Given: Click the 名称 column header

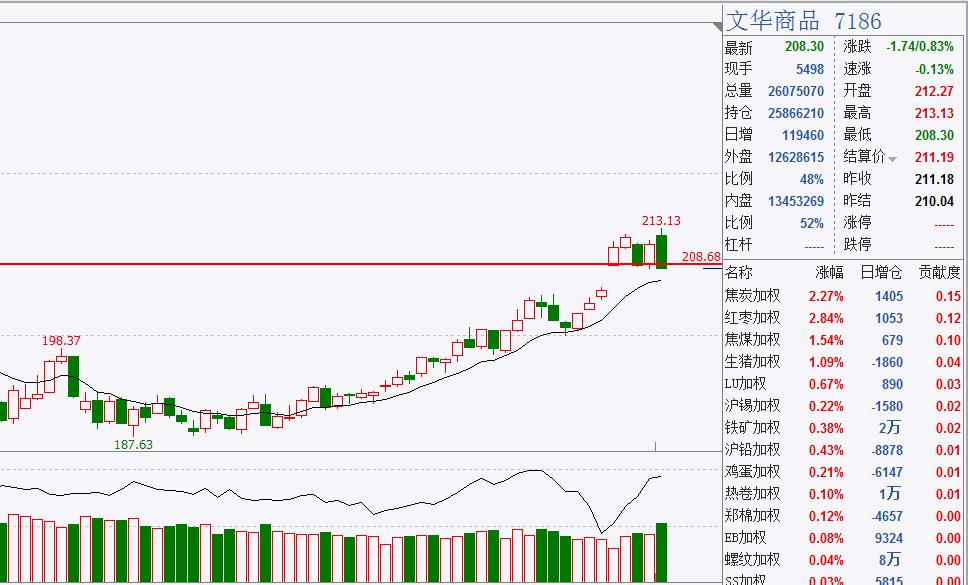Looking at the screenshot, I should click(739, 273).
